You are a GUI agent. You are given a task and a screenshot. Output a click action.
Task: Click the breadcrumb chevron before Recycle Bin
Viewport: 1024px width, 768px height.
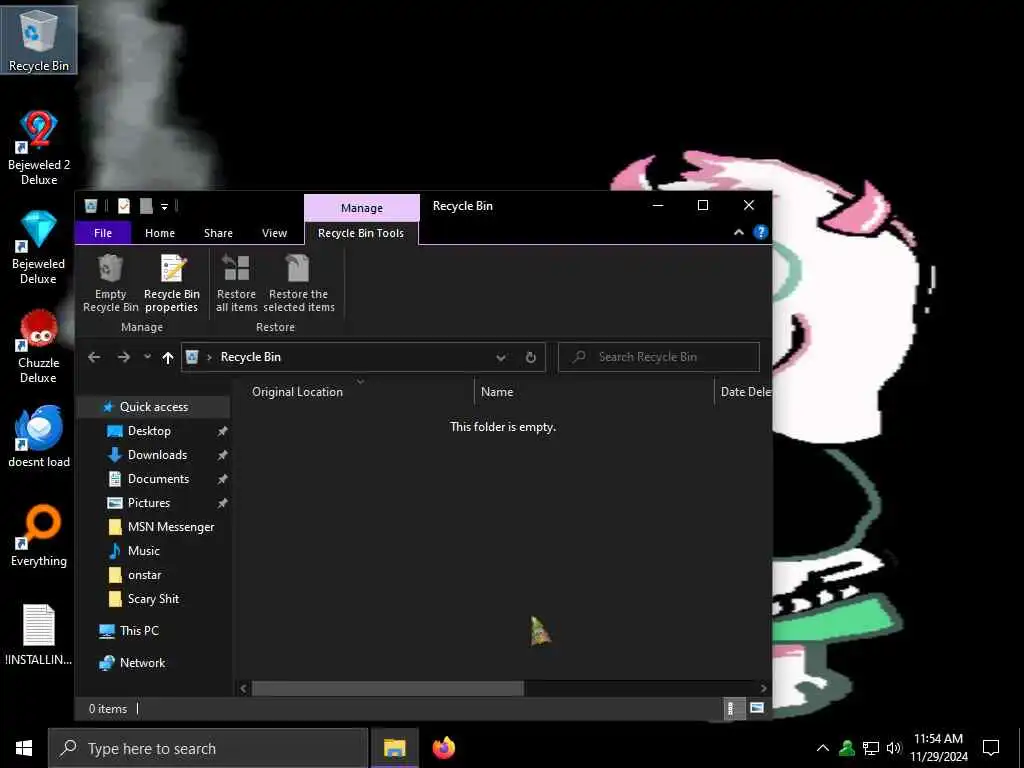tap(209, 357)
